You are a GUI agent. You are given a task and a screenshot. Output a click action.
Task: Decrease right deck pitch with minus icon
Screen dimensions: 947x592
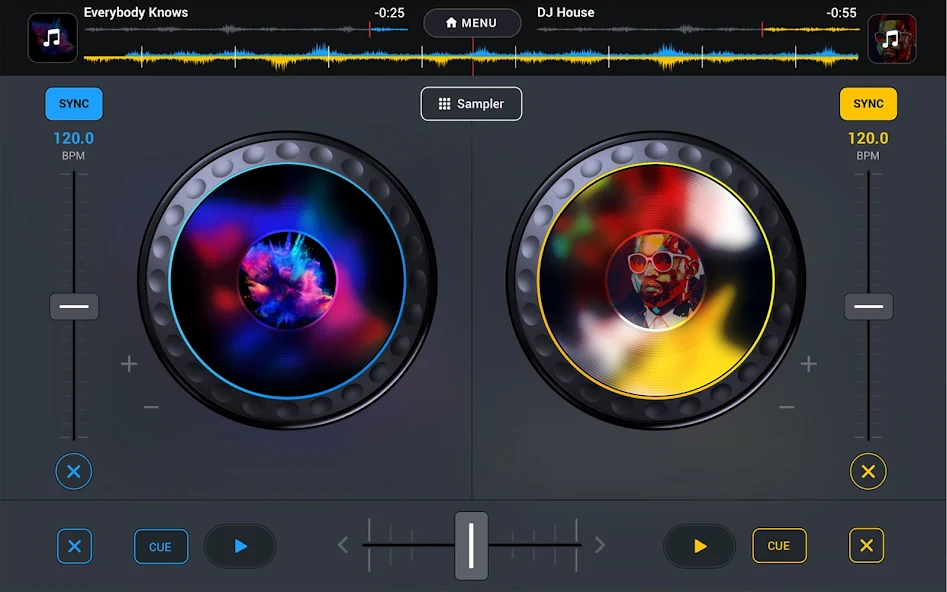786,407
